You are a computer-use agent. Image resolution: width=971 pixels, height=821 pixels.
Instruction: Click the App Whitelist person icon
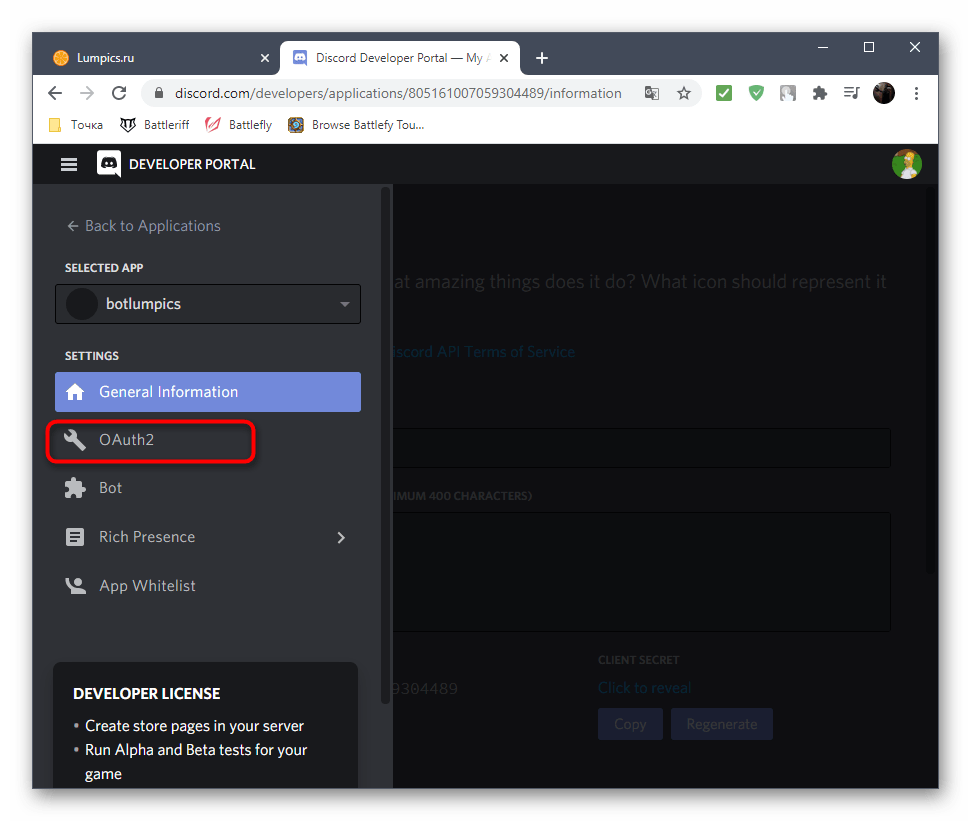[75, 586]
